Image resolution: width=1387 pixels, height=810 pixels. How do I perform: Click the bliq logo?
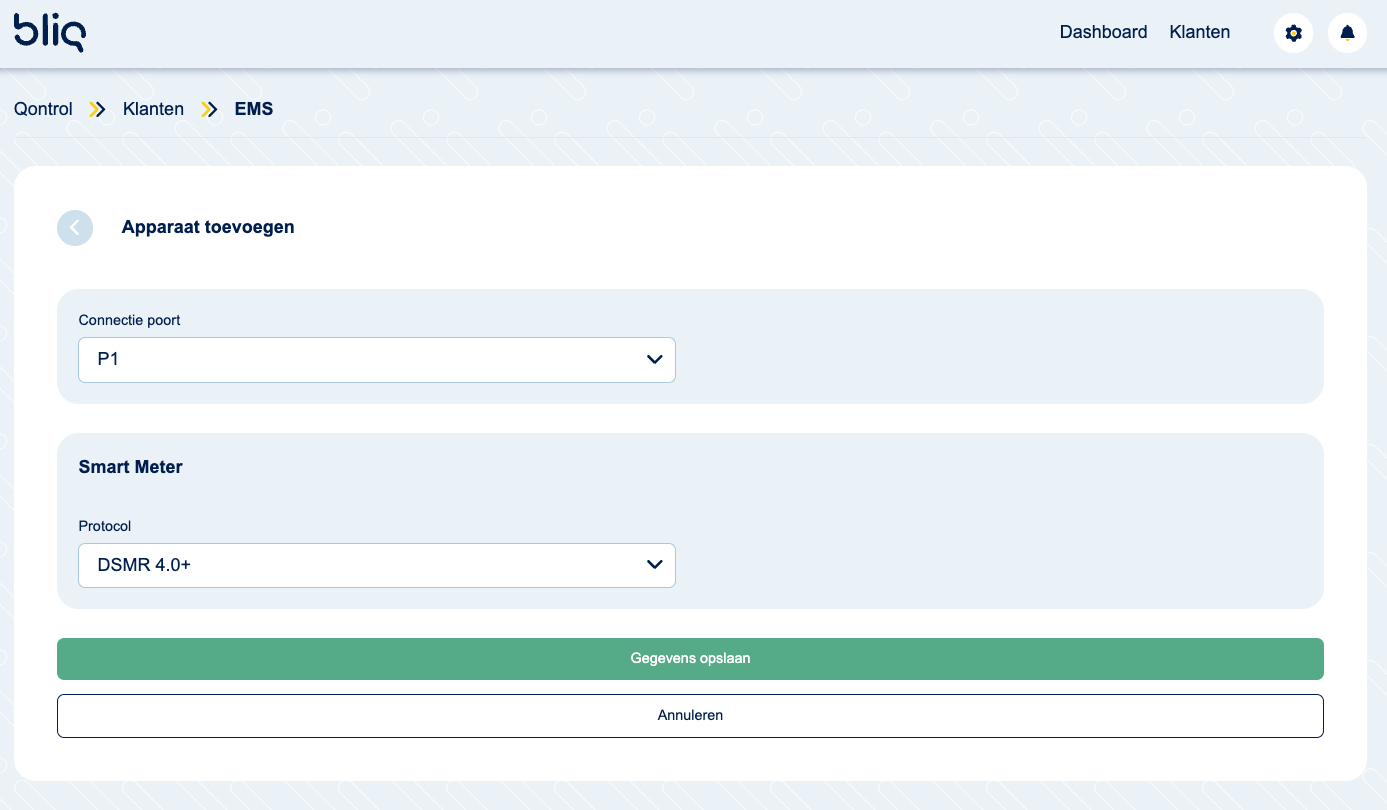point(50,32)
